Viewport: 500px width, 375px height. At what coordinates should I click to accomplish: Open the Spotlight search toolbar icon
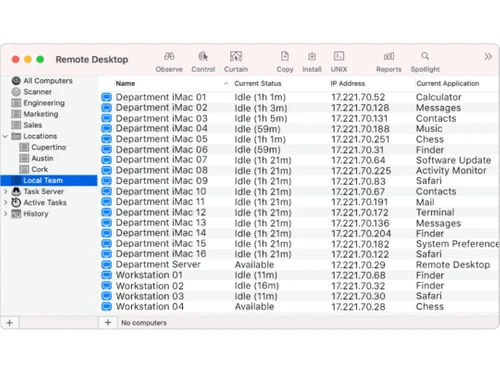tap(425, 56)
